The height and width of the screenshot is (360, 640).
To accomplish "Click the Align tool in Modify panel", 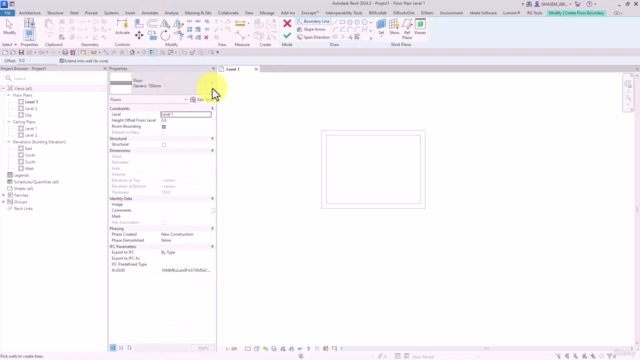I will (139, 23).
